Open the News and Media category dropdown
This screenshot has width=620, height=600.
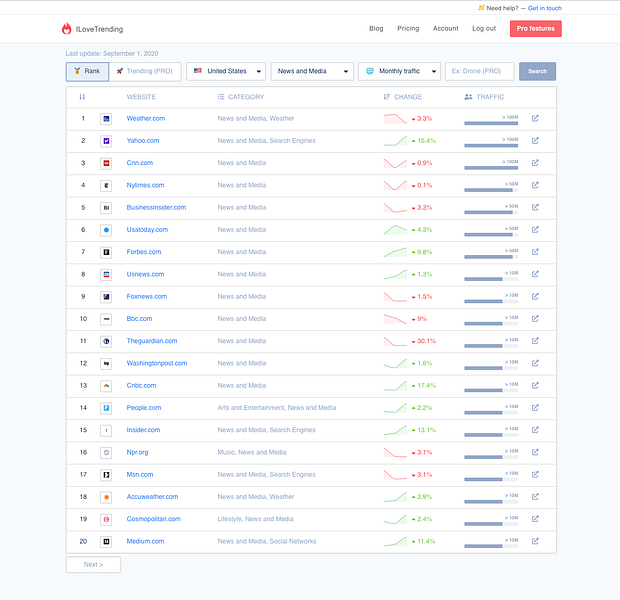(x=312, y=71)
